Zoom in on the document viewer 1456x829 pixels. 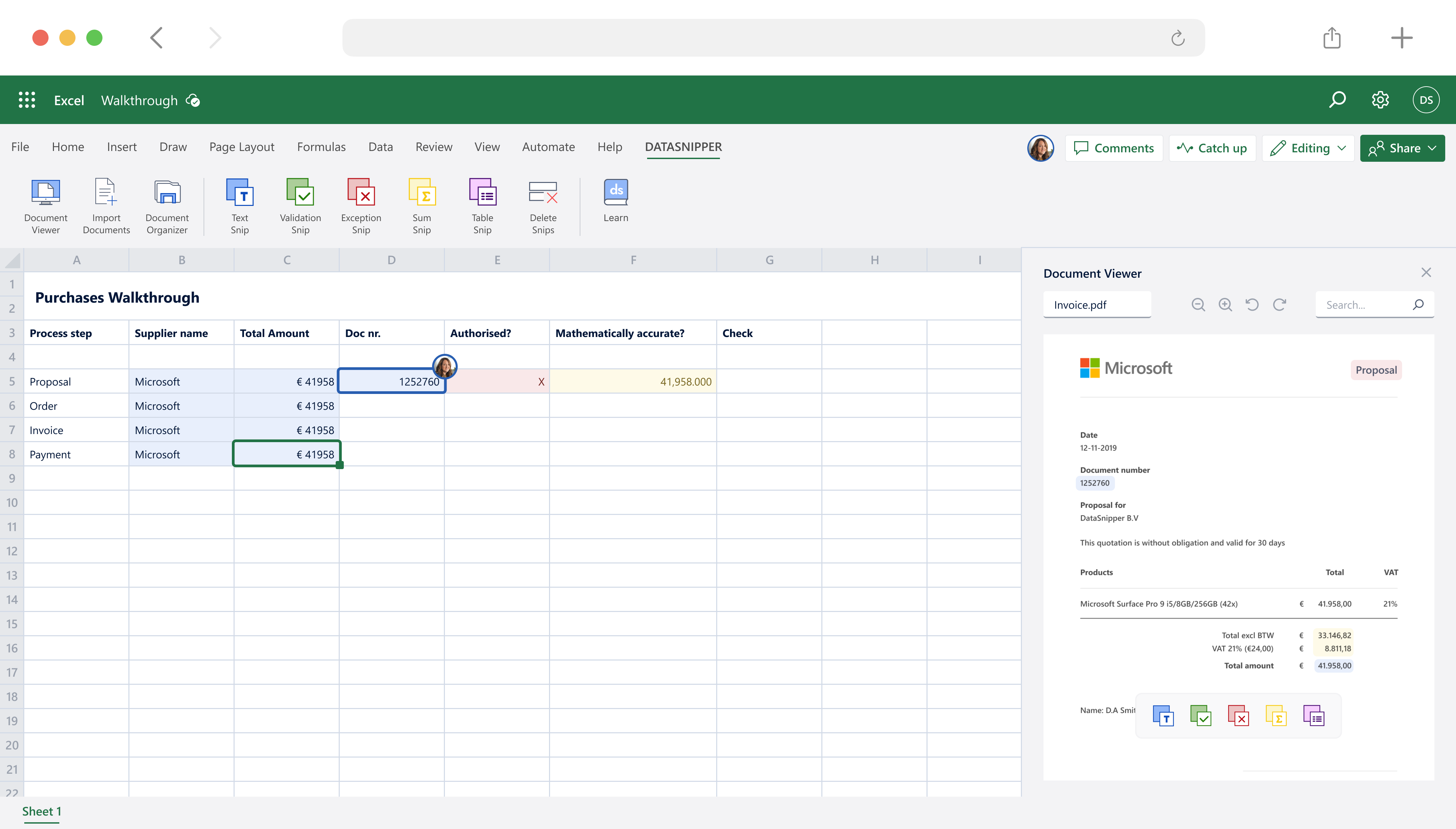tap(1225, 305)
